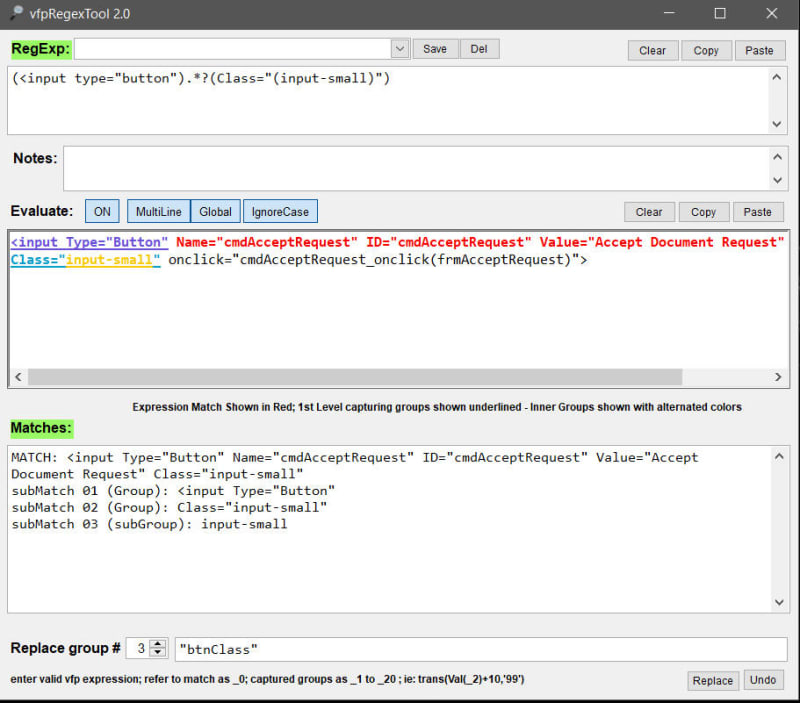Toggle the MultiLine option

[159, 211]
